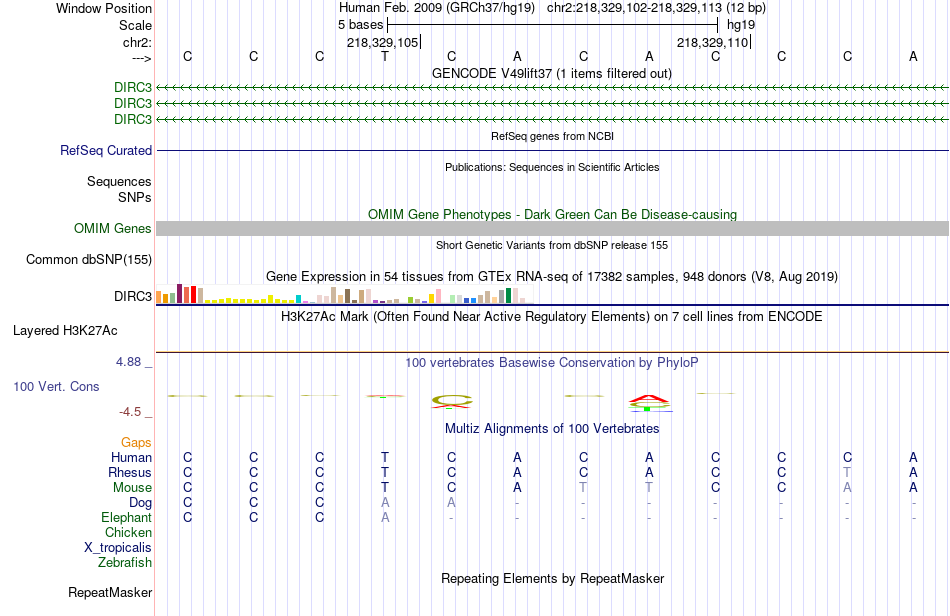Select the Scale label
The image size is (950, 616).
136,25
